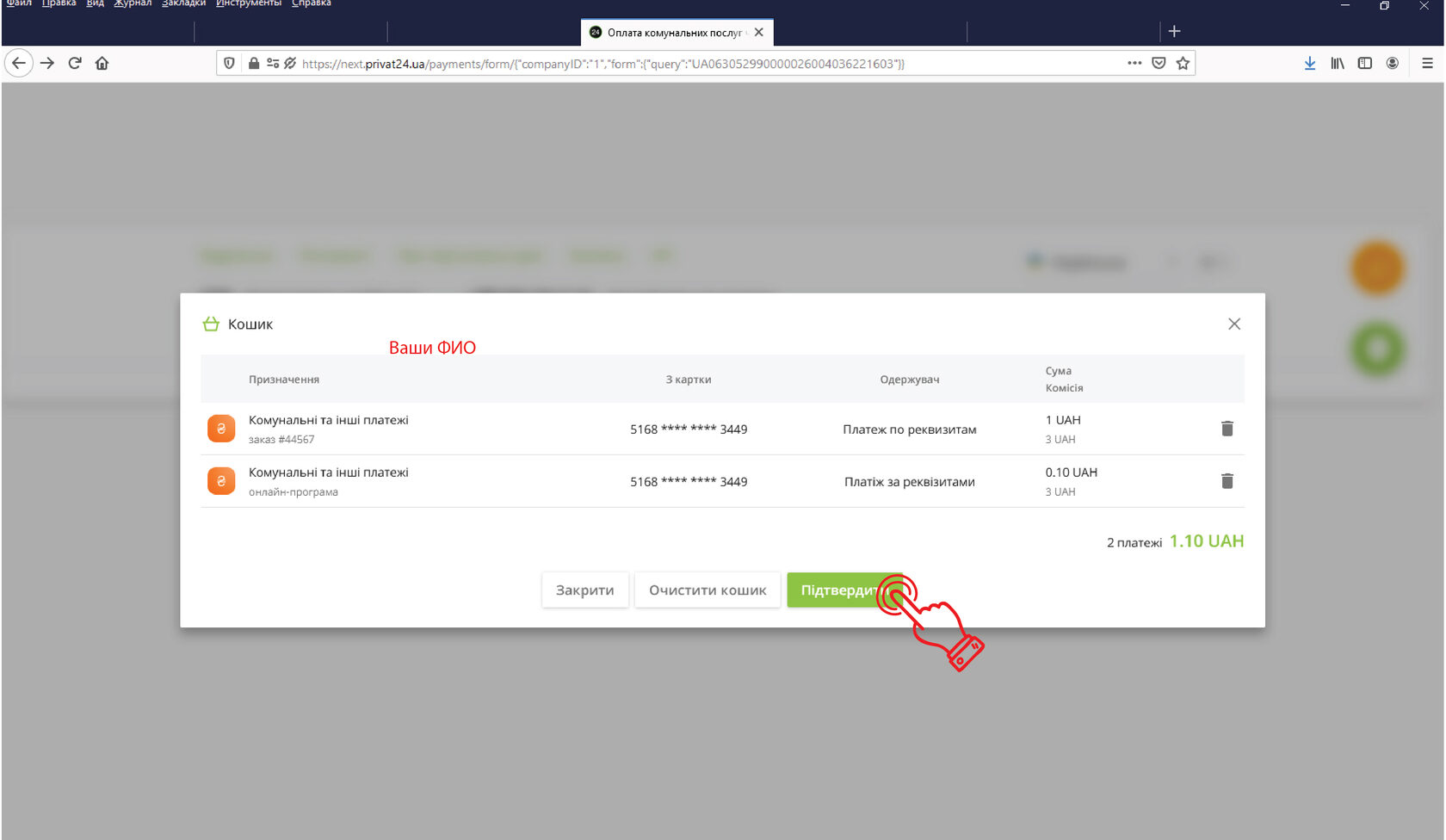This screenshot has width=1446, height=840.
Task: Close the Кошик dialog with X
Action: 1233,324
